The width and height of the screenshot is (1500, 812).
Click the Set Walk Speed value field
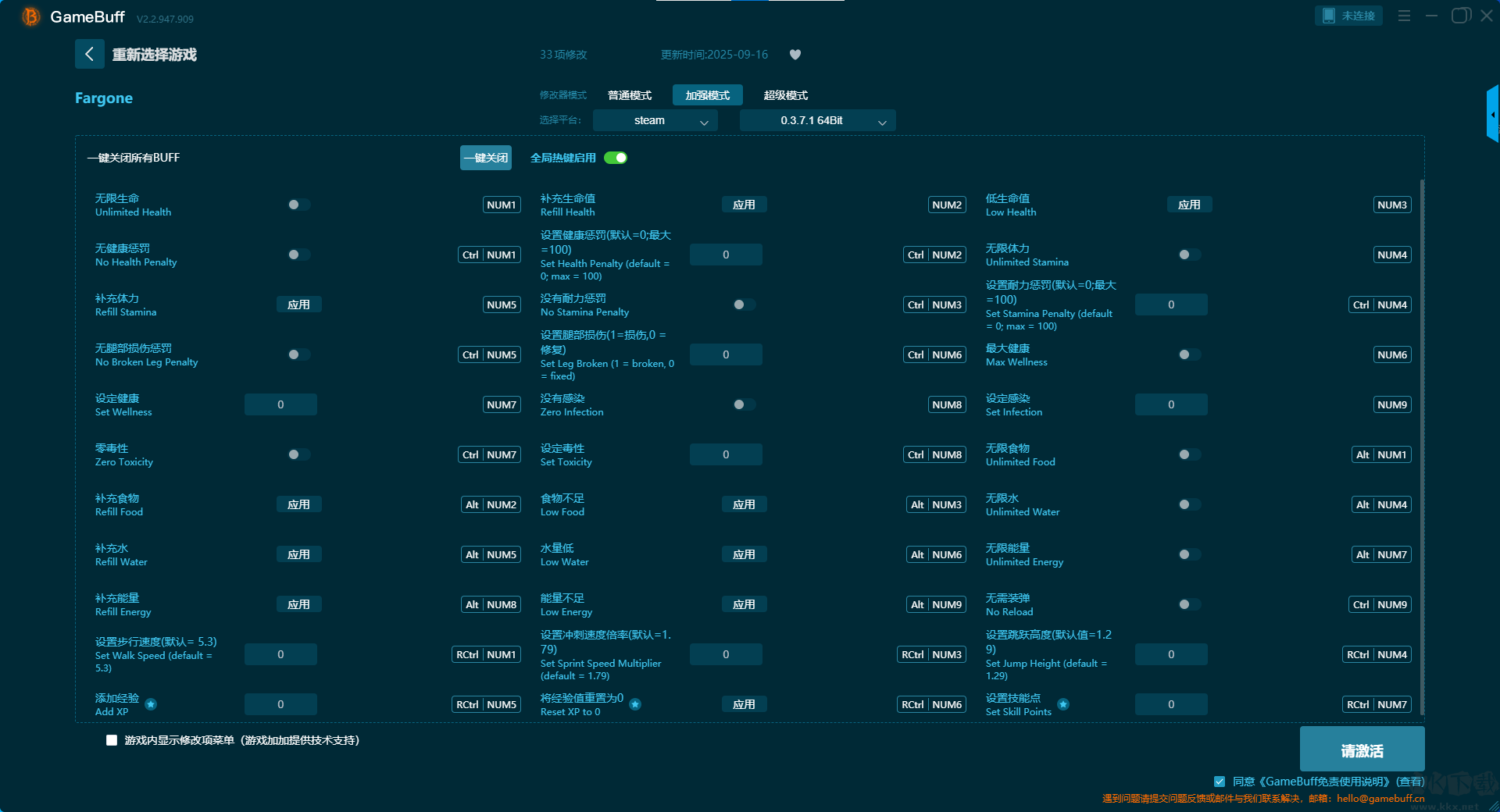click(x=280, y=654)
